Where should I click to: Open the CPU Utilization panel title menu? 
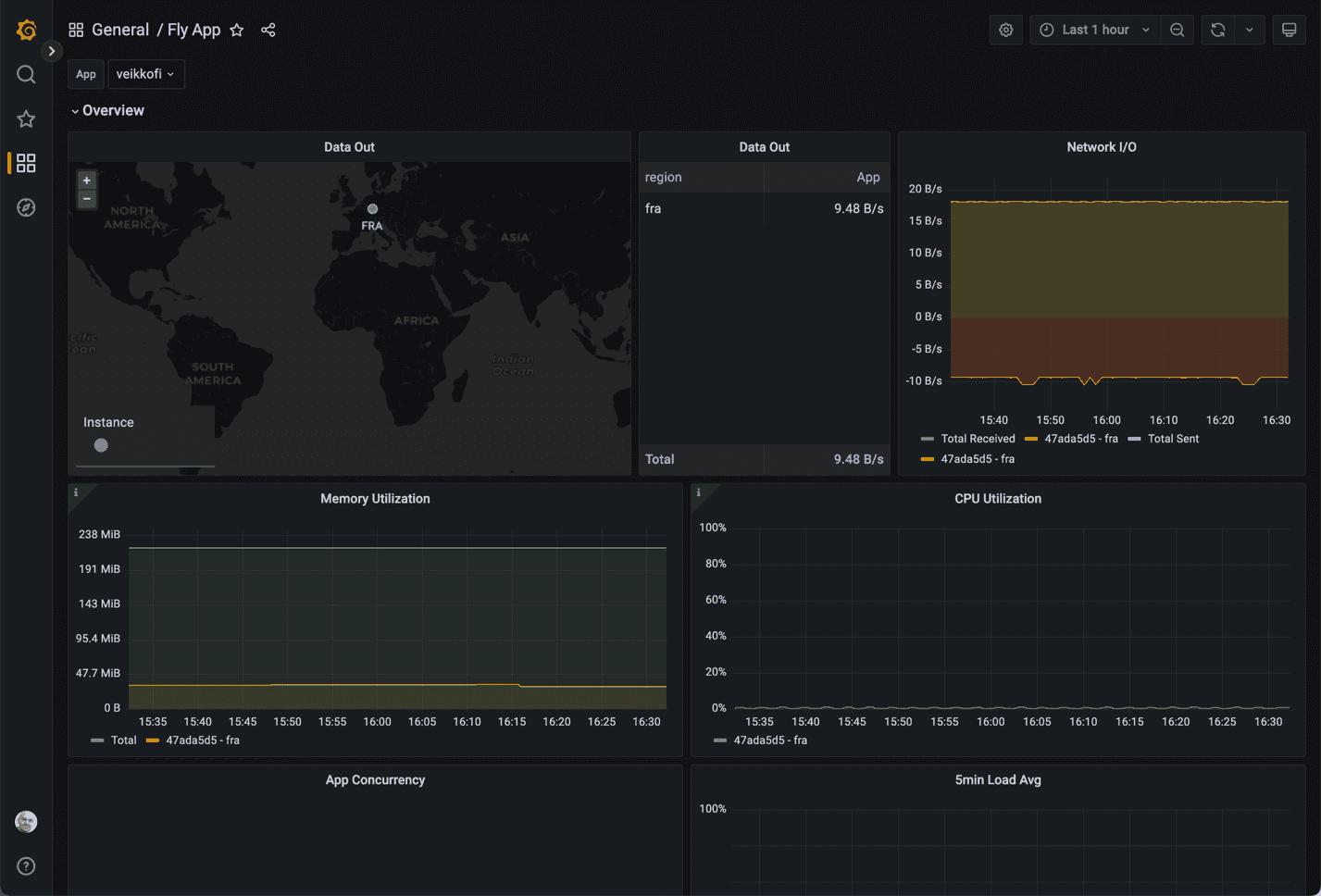998,499
